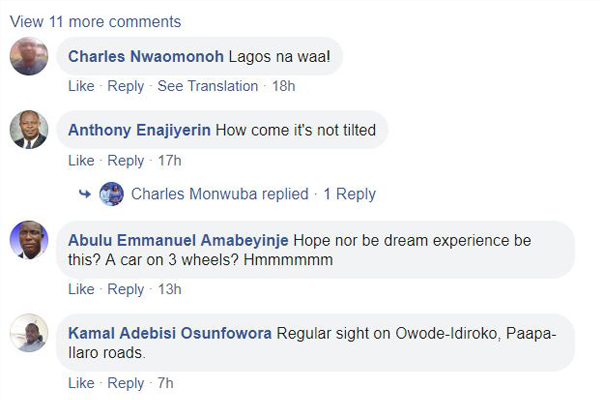This screenshot has height=400, width=600.
Task: See Translation of Lagos na waa comment
Action: click(x=208, y=86)
